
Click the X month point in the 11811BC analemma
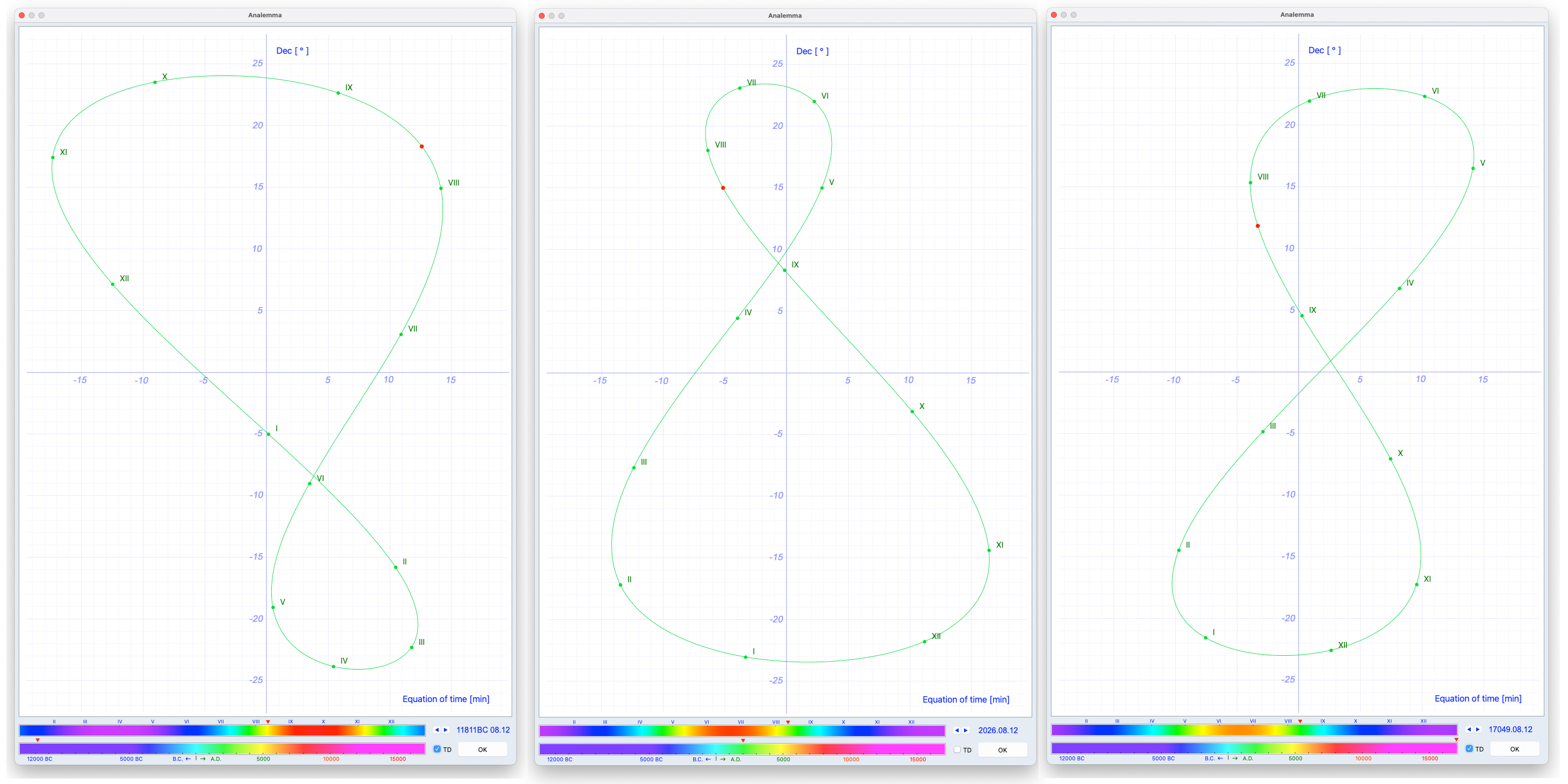[155, 82]
